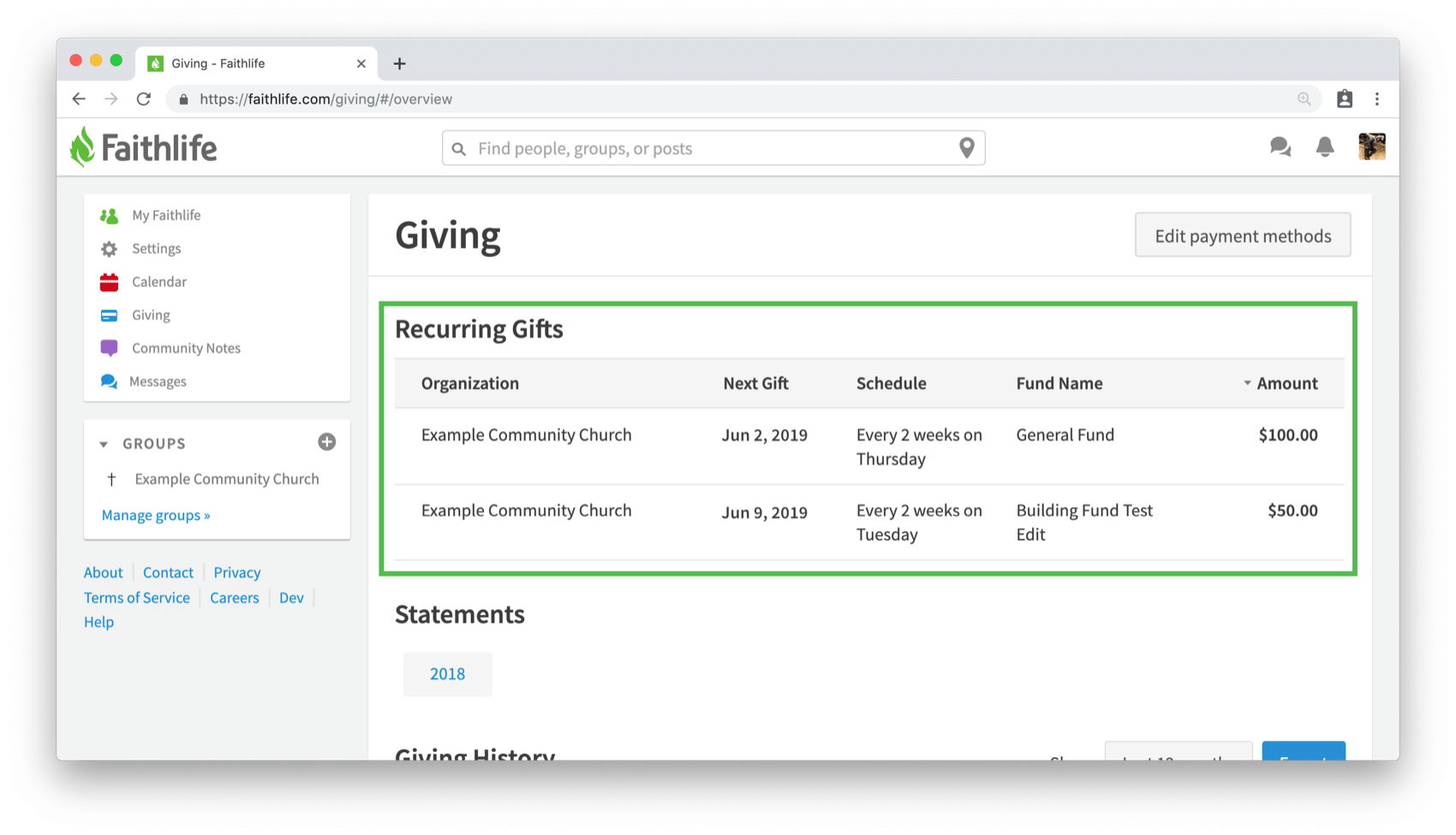The height and width of the screenshot is (835, 1456).
Task: Open Chrome three-dot menu
Action: [1377, 99]
